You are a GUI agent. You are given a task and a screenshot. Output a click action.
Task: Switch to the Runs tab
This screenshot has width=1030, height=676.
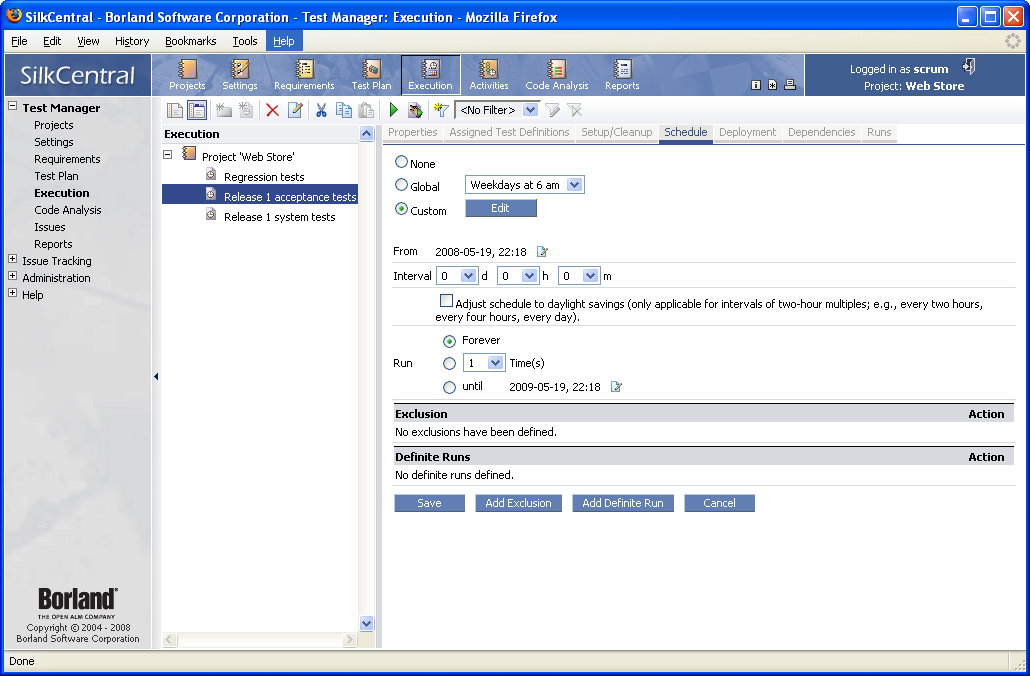(x=879, y=132)
